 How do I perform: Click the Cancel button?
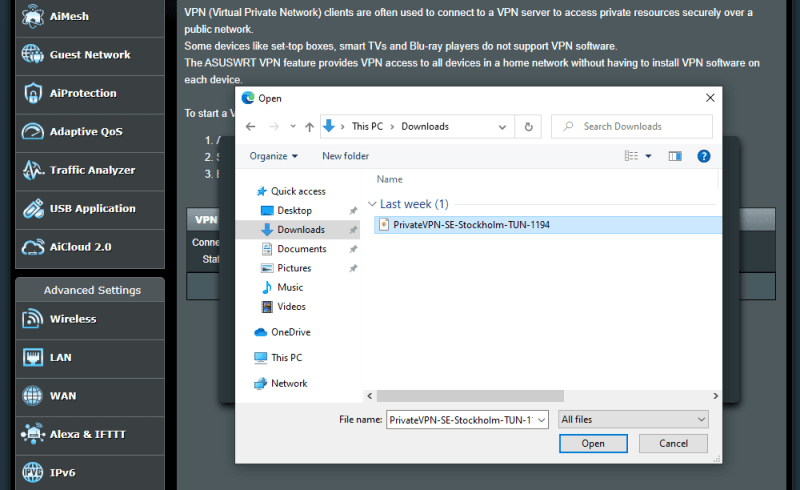[673, 444]
